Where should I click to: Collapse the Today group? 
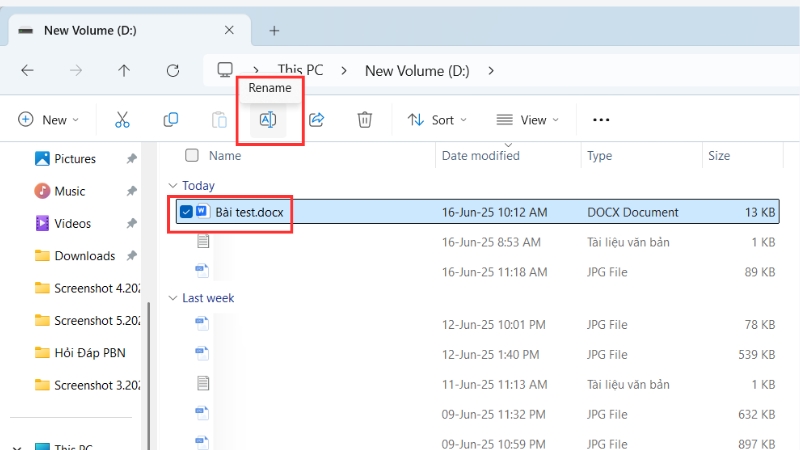pos(173,186)
